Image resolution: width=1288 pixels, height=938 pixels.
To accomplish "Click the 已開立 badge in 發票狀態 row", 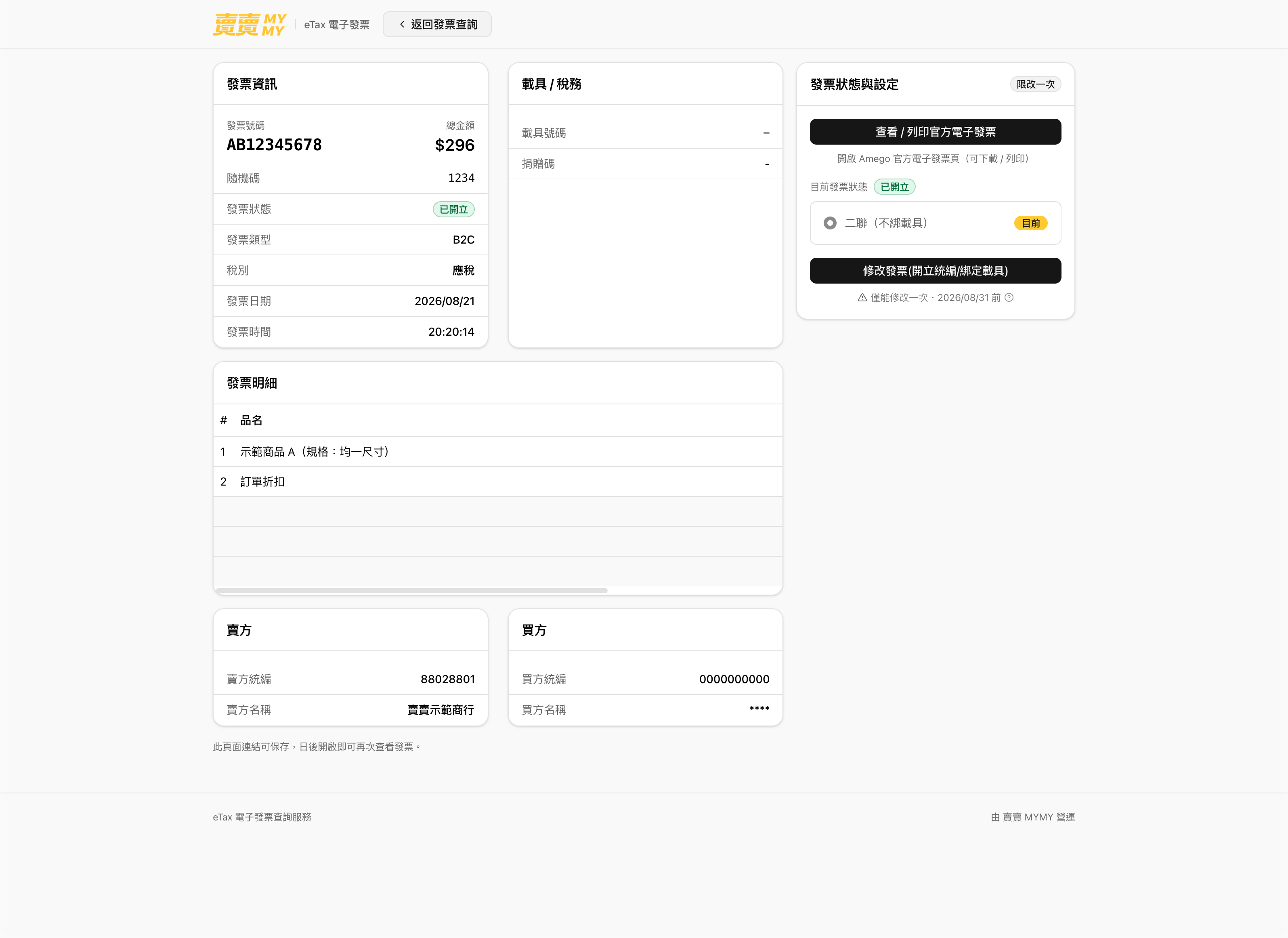I will pos(454,209).
